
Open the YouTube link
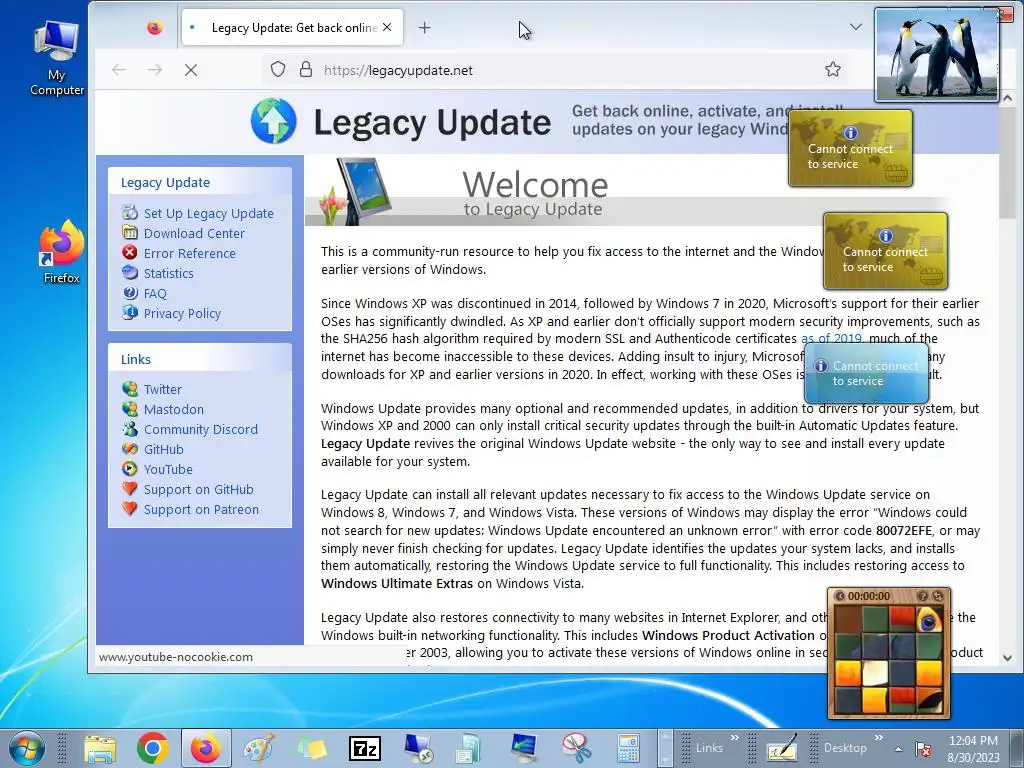(168, 470)
